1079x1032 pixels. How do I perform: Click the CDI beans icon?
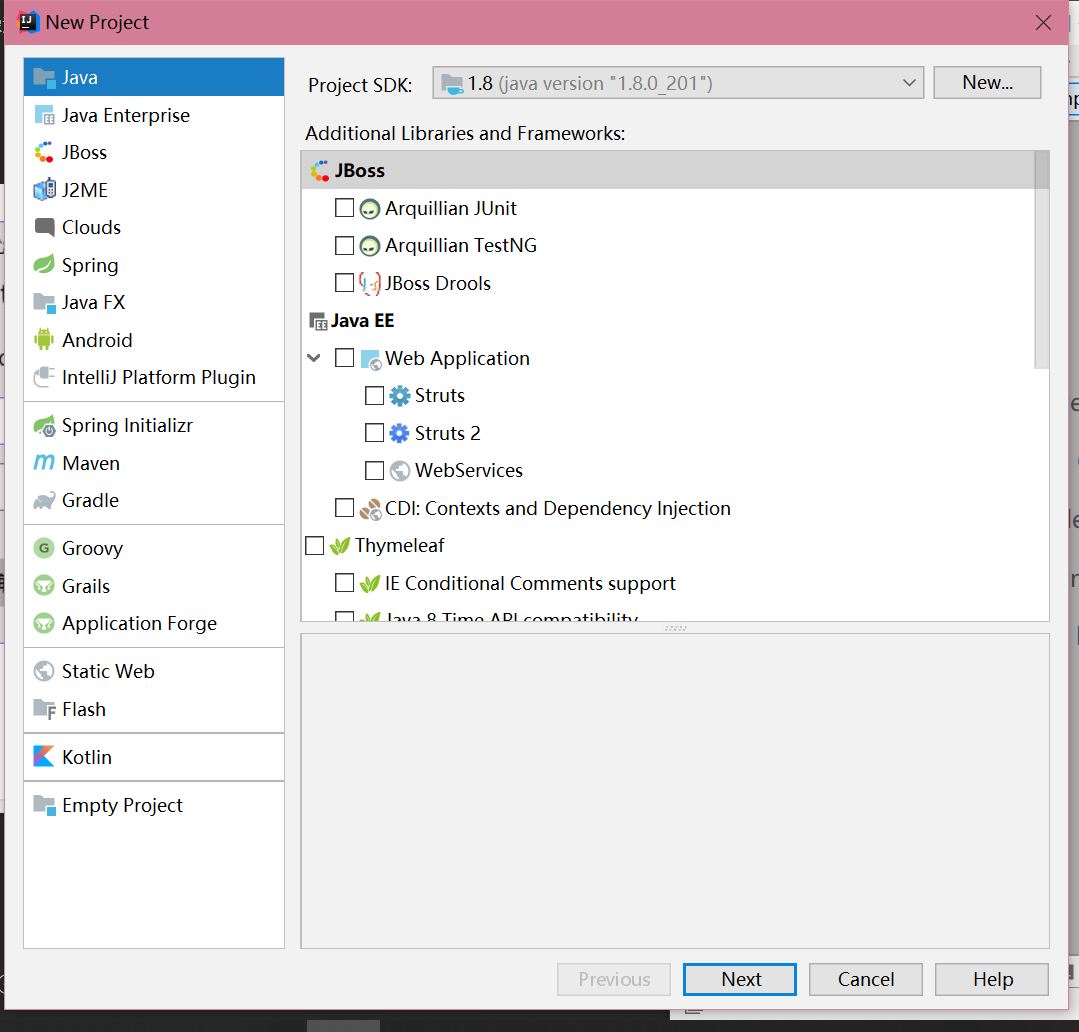pyautogui.click(x=370, y=509)
